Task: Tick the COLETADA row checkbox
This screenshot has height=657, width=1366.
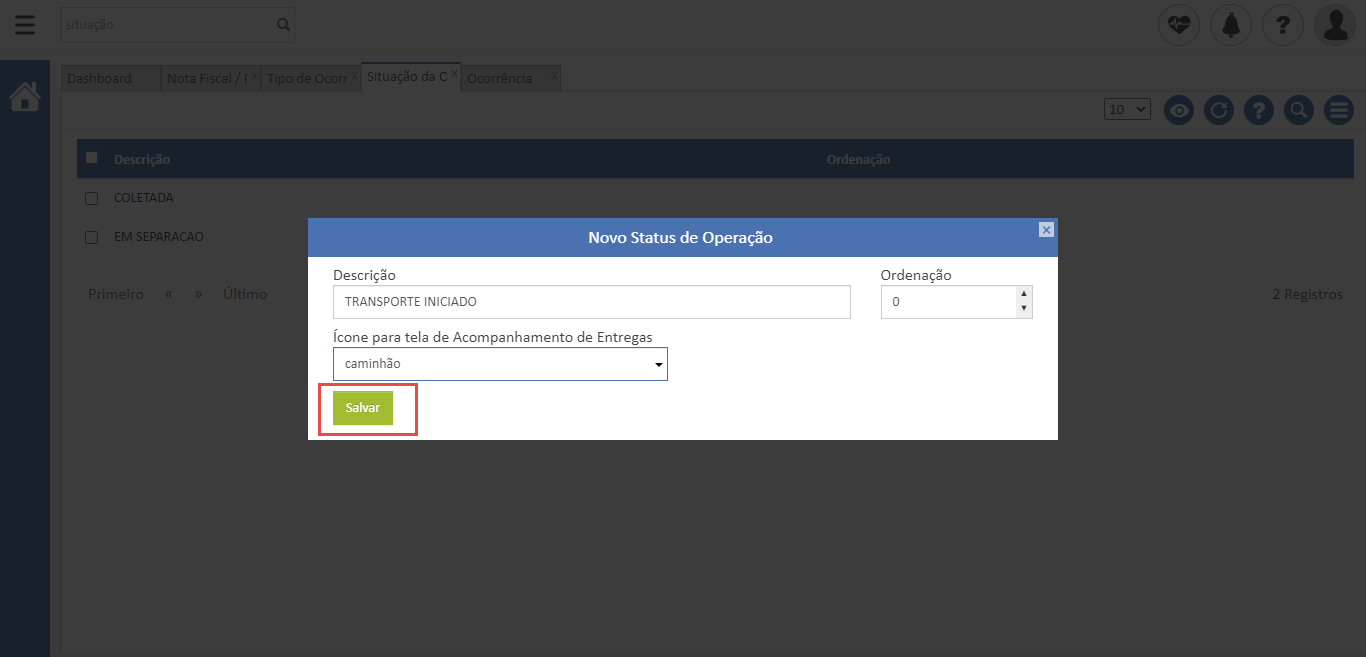Action: [x=92, y=198]
